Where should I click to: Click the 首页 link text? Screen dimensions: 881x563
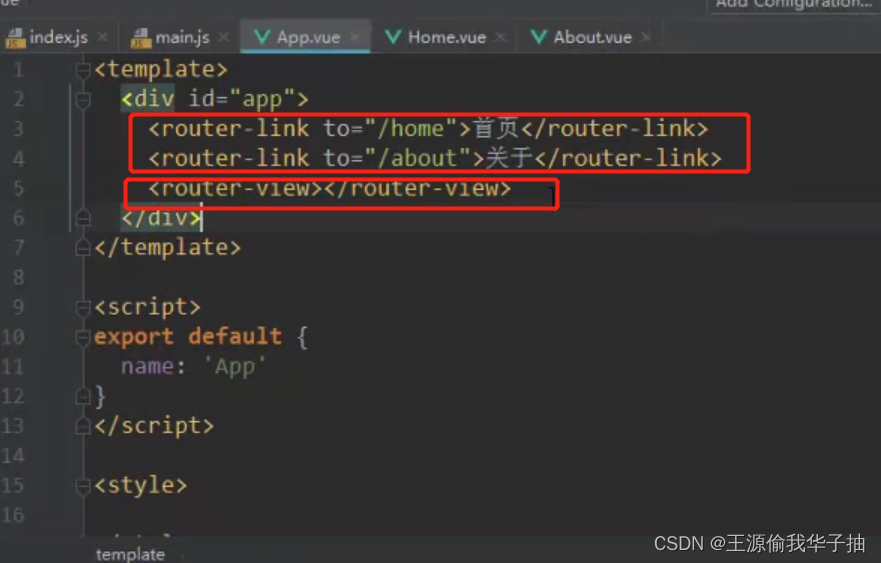point(496,129)
